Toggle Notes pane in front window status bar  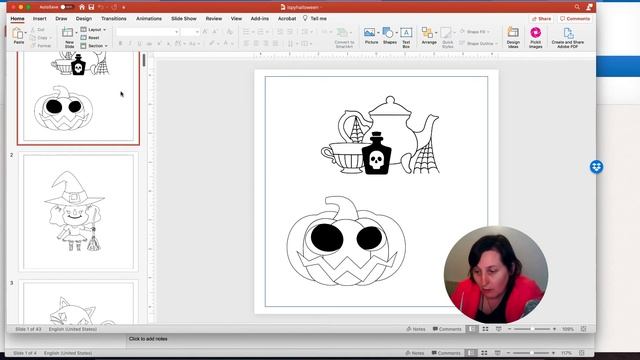point(416,329)
